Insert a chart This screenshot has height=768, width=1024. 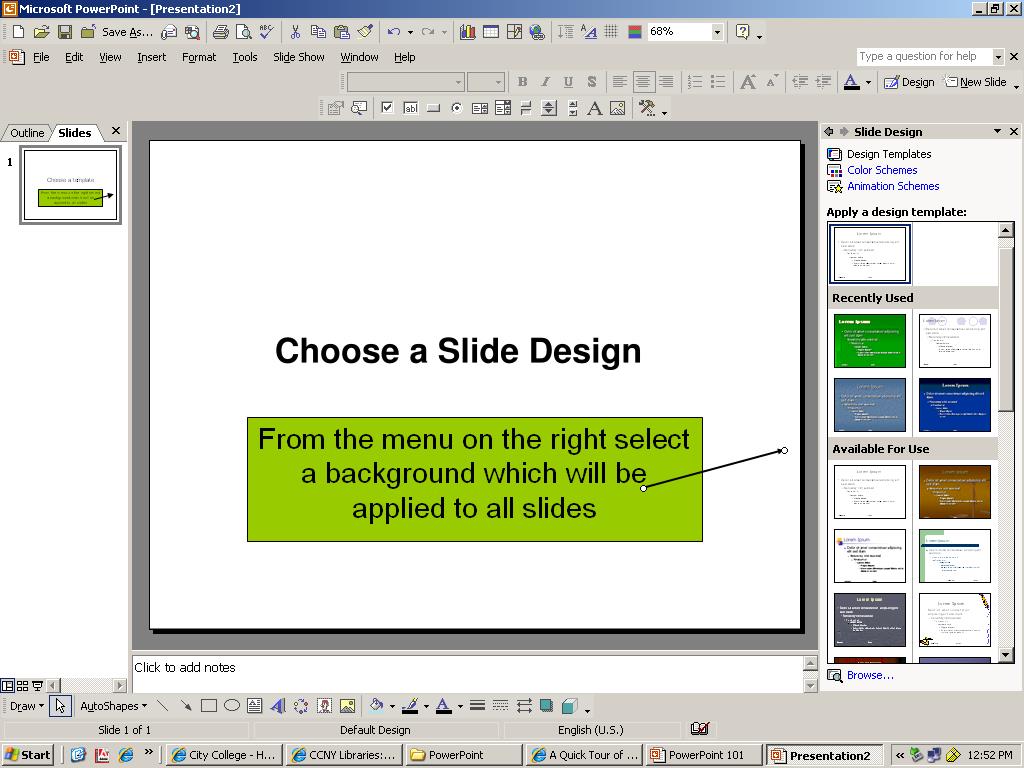coord(468,31)
